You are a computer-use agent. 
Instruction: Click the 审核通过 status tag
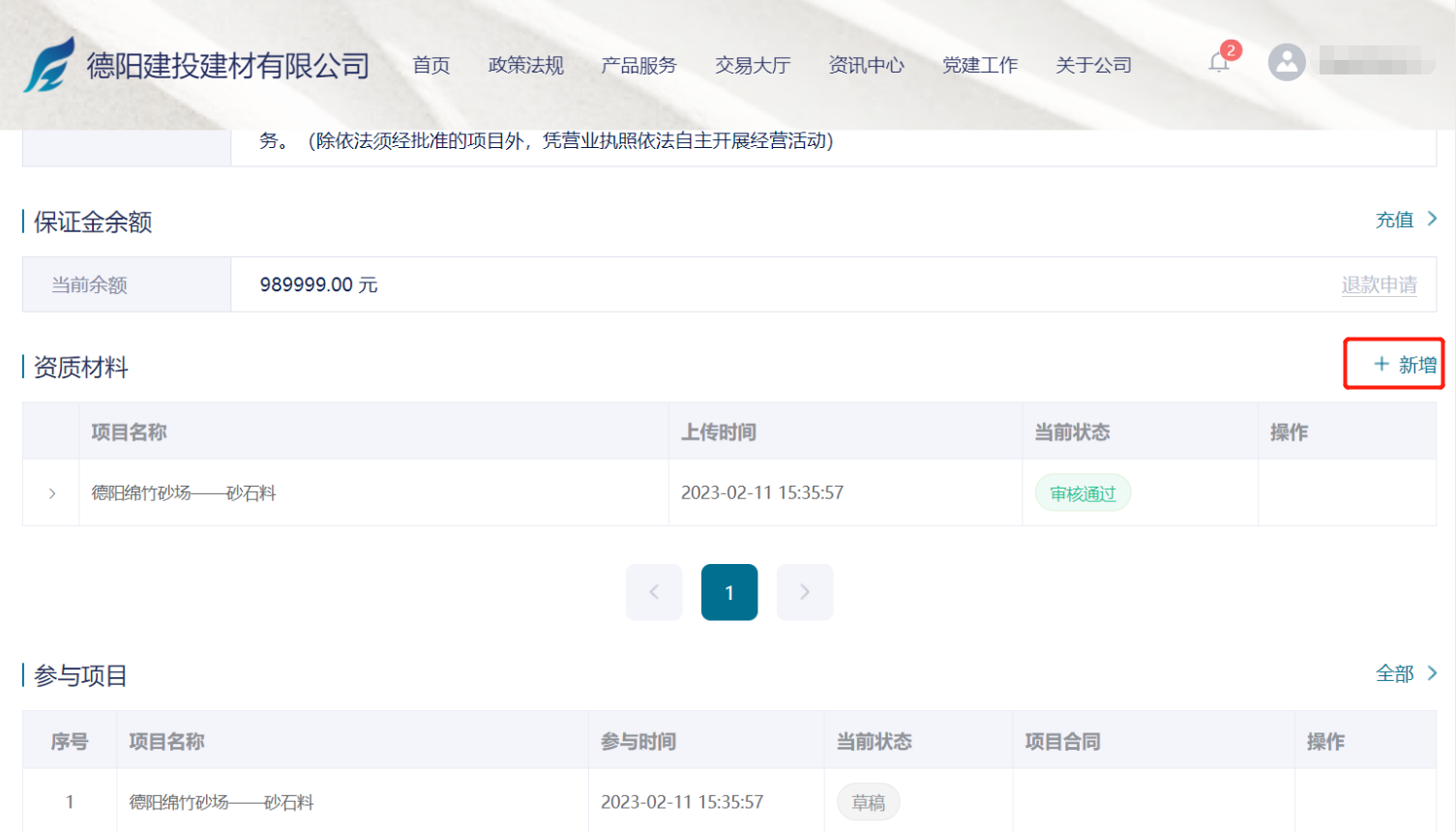[1083, 493]
